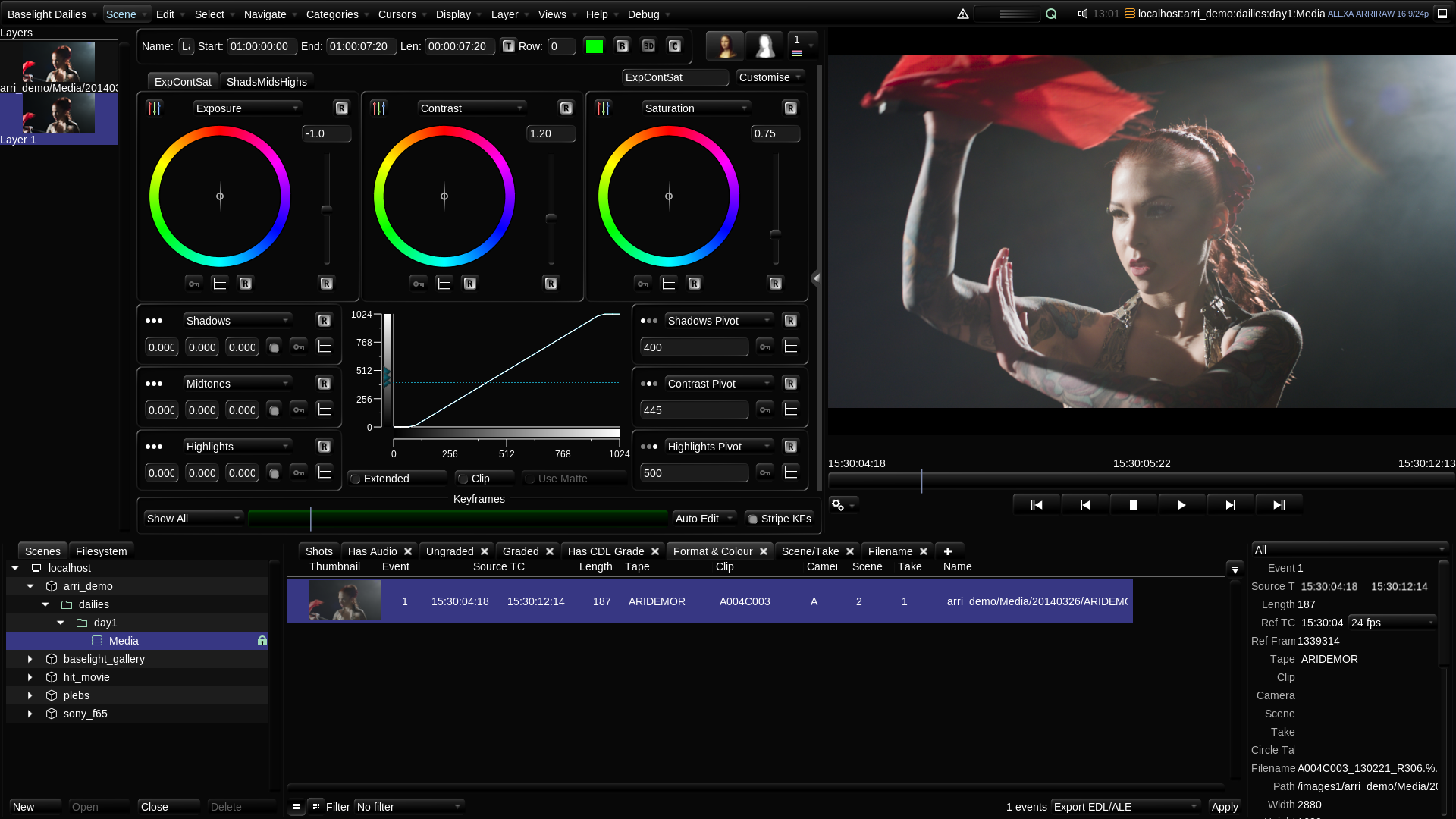
Task: Open the Exposure parameter dropdown
Action: [x=247, y=108]
